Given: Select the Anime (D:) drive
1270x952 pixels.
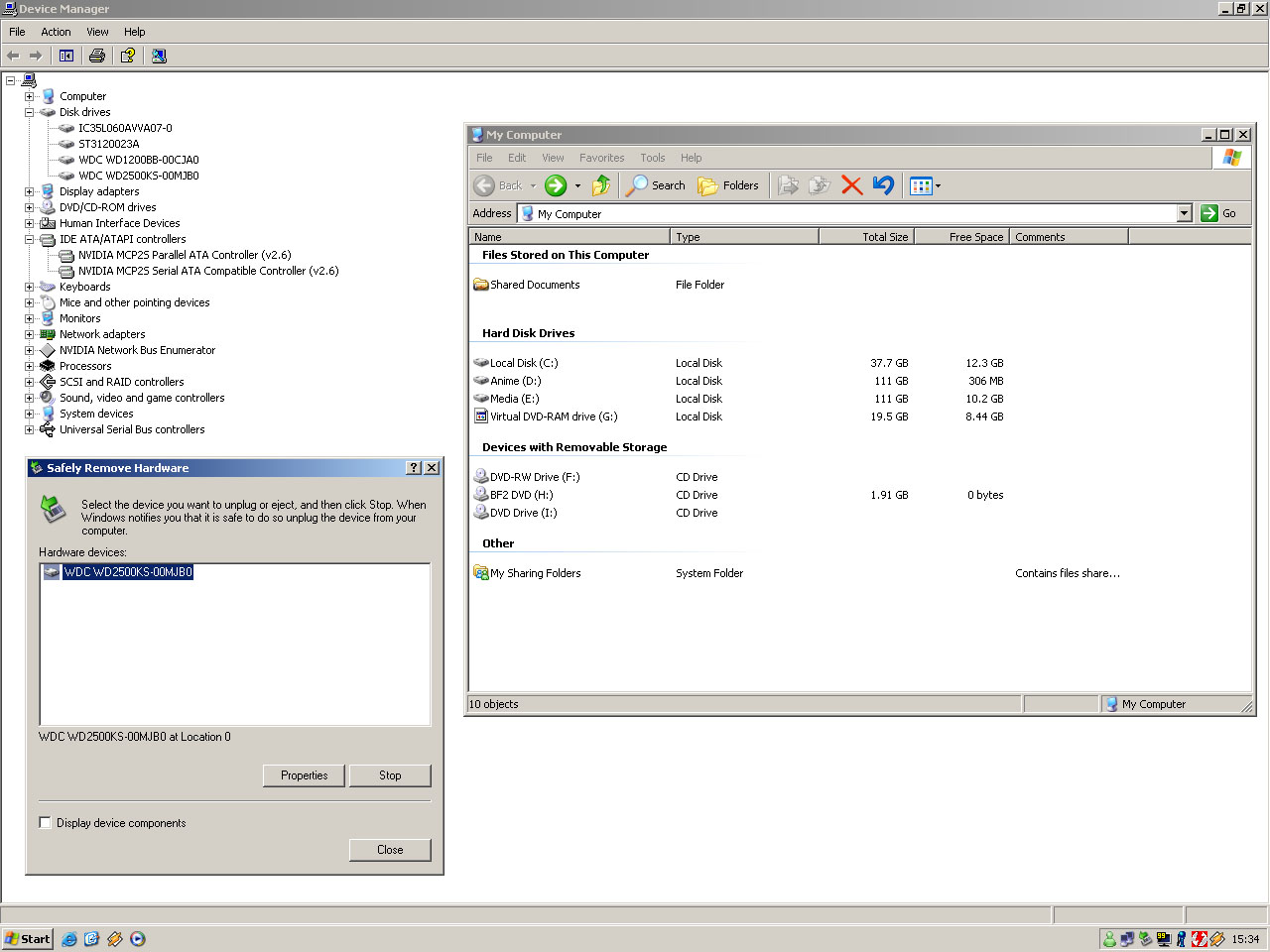Looking at the screenshot, I should tap(507, 381).
